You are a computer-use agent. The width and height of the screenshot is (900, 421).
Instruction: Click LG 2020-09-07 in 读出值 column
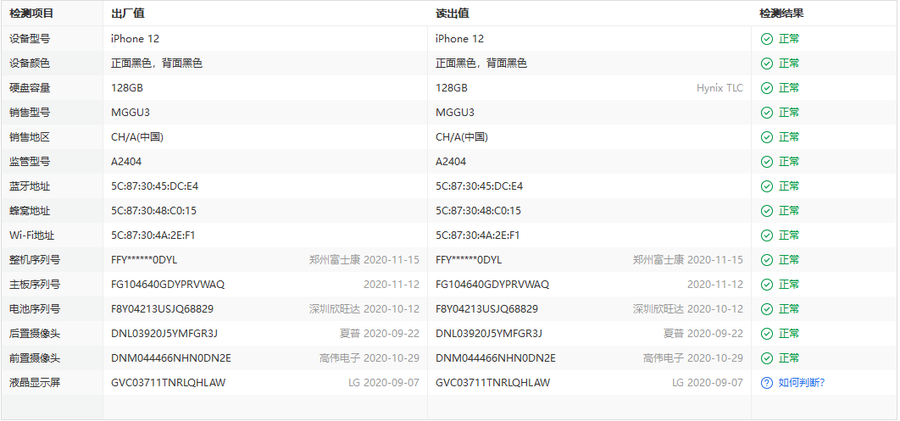pyautogui.click(x=708, y=383)
